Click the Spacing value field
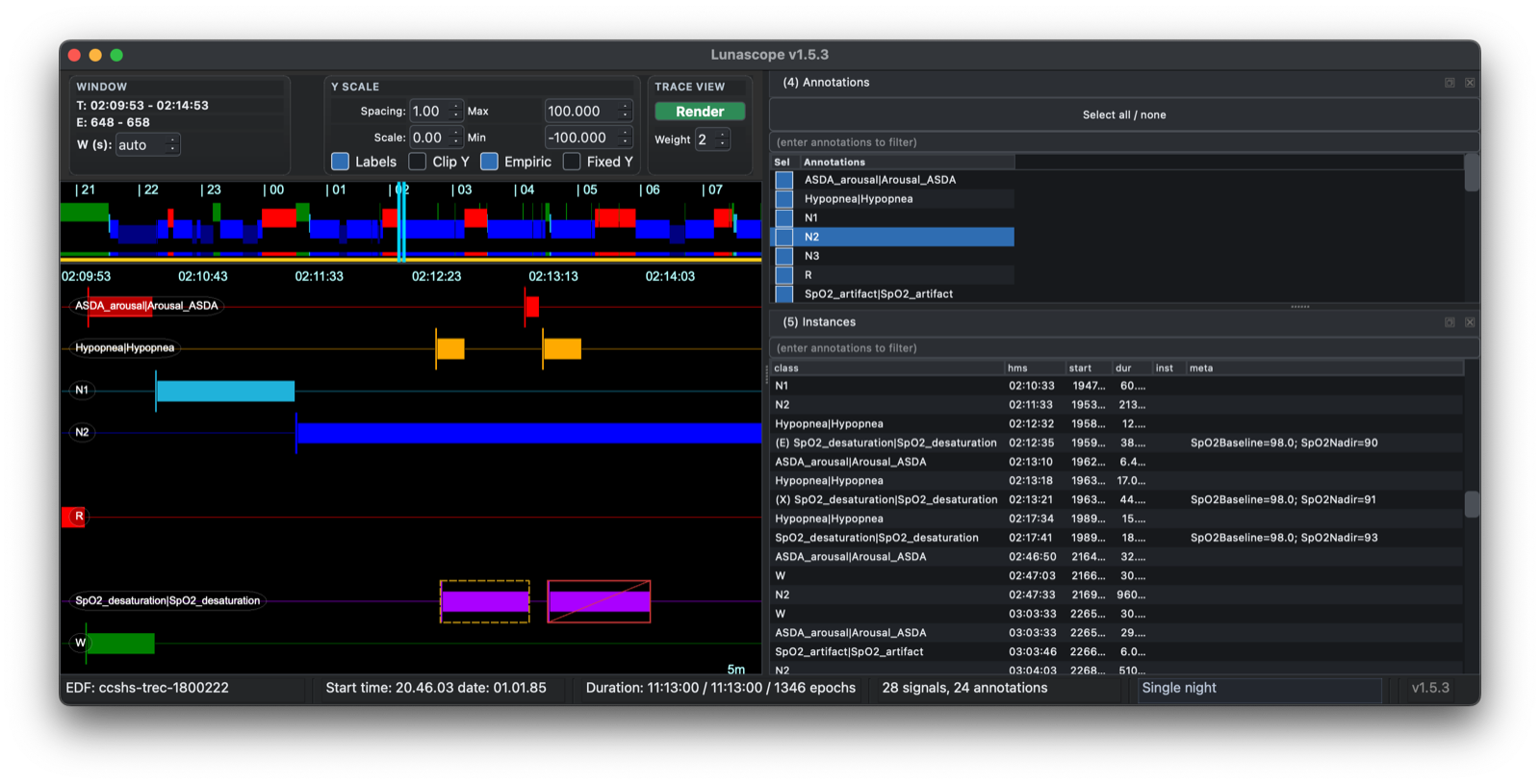The height and width of the screenshot is (784, 1540). pyautogui.click(x=430, y=112)
